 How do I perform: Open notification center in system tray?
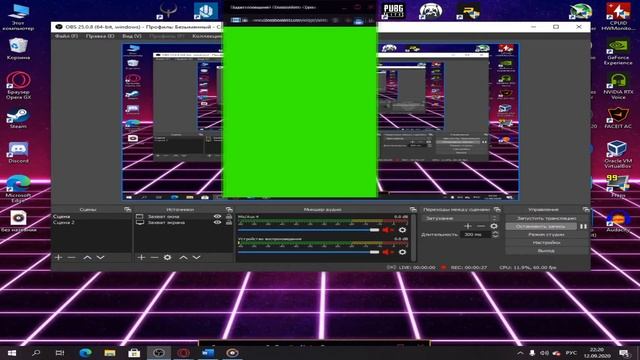tap(624, 353)
